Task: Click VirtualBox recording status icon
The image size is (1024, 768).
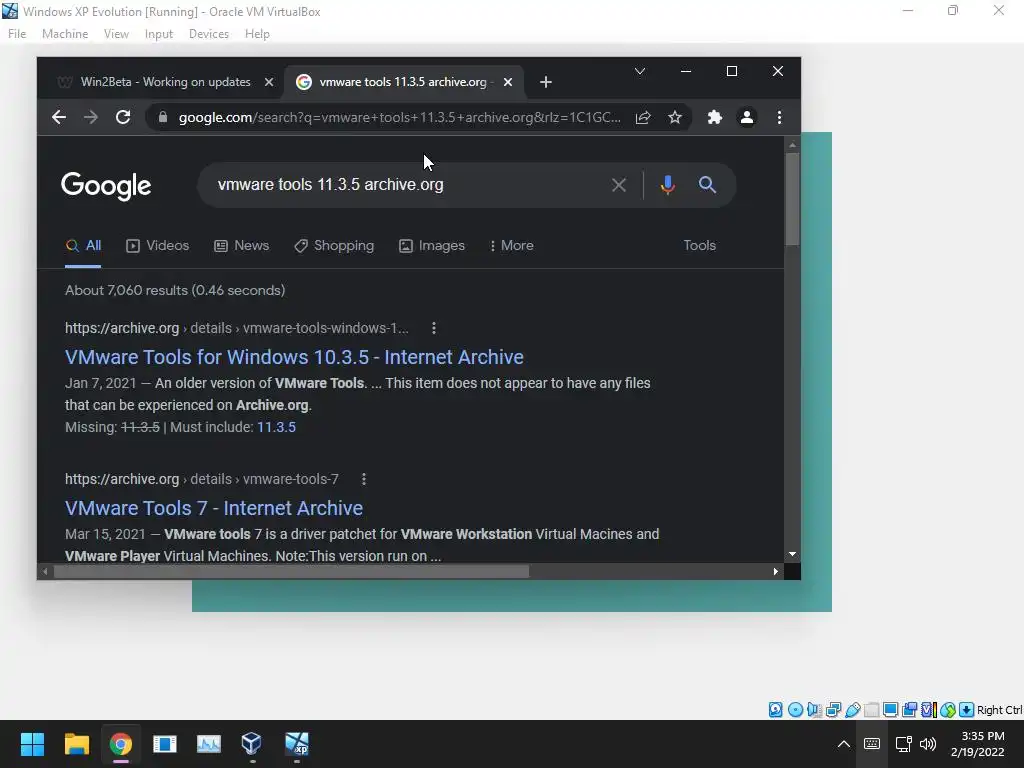Action: (909, 709)
